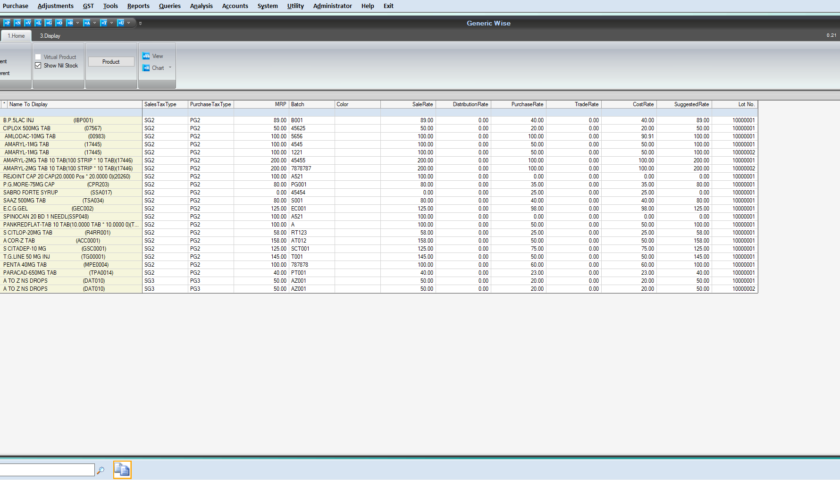Select the CIPLOX 500MG TAB row
The height and width of the screenshot is (480, 840).
point(379,129)
